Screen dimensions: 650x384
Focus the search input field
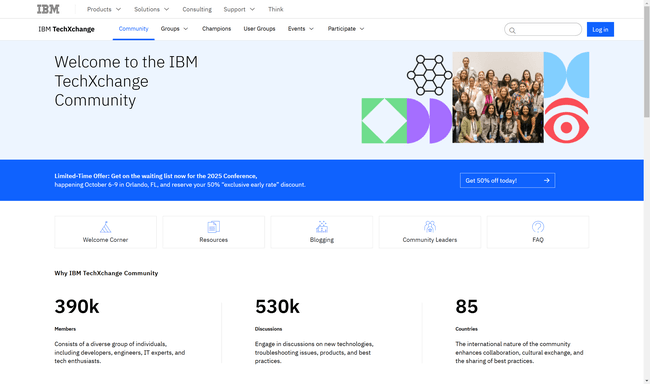point(543,29)
